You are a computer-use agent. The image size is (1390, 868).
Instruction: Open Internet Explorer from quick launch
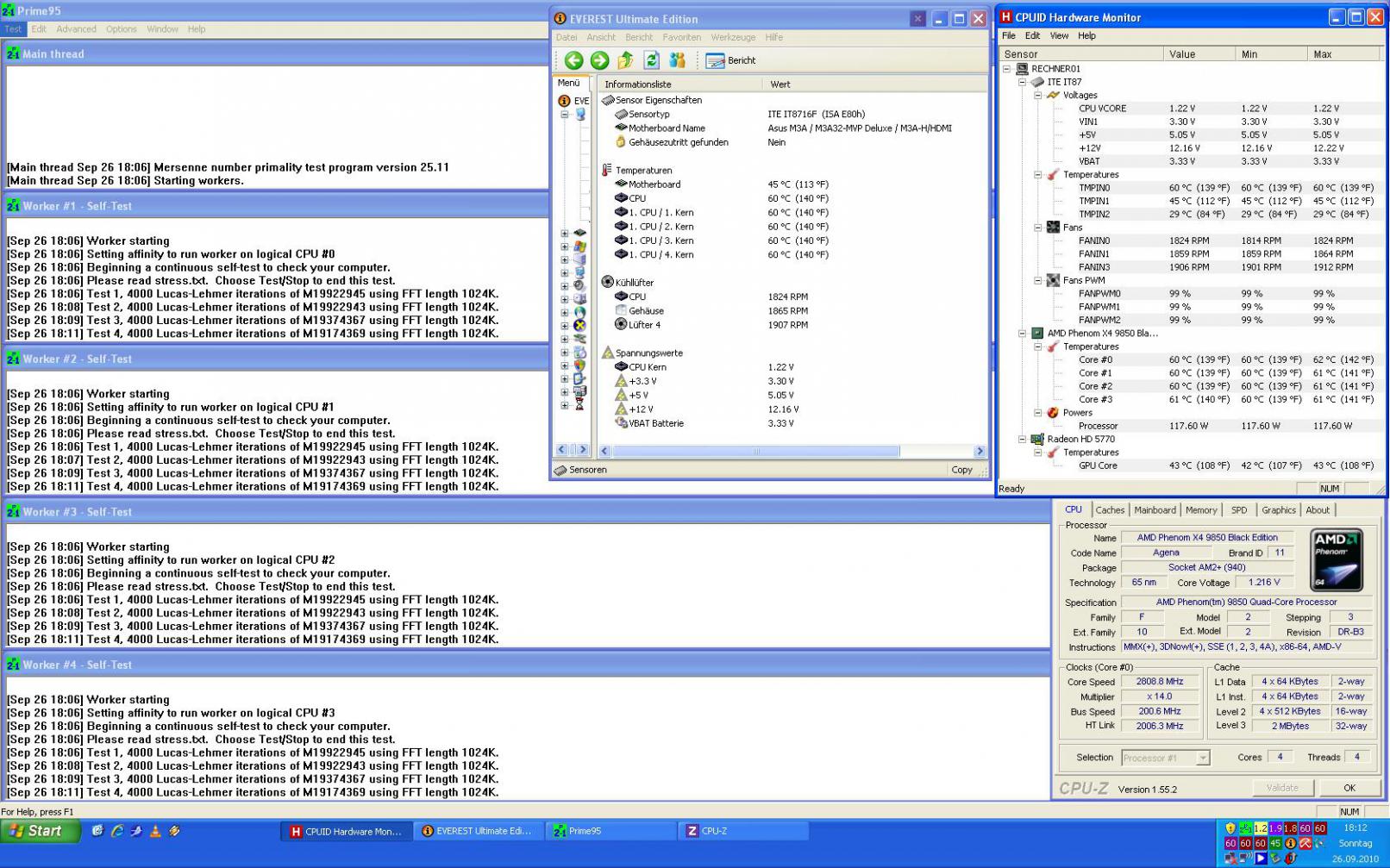pyautogui.click(x=117, y=831)
